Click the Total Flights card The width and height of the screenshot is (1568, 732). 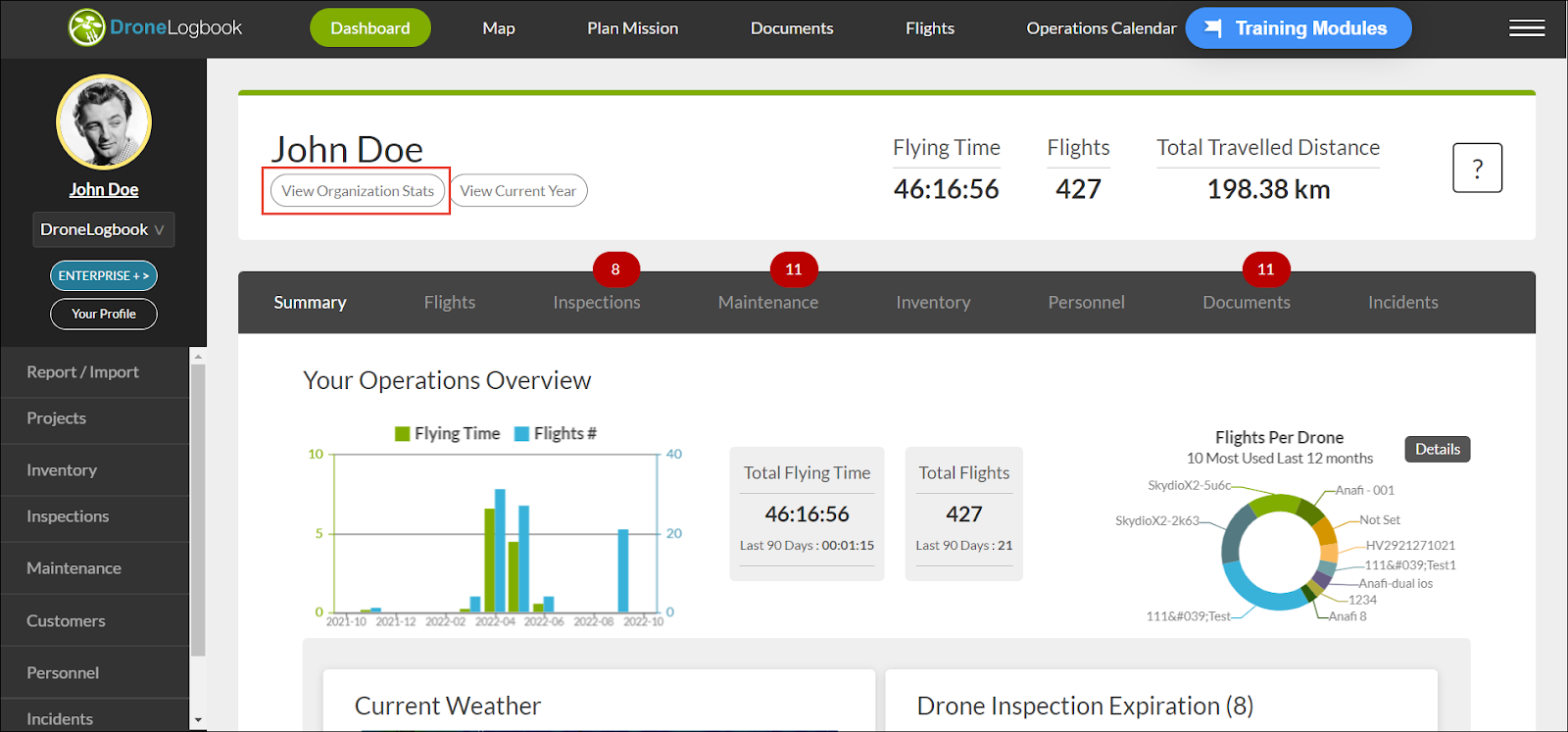(964, 513)
